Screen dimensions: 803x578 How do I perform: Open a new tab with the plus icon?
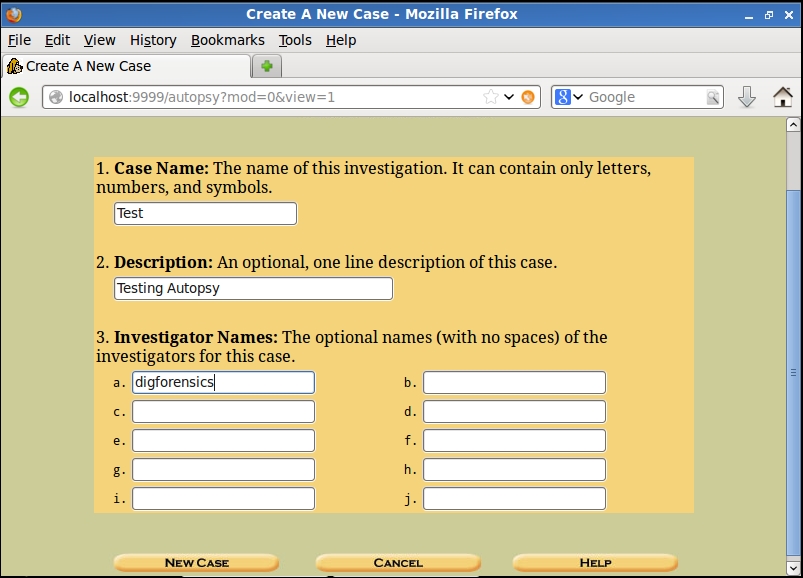[267, 66]
